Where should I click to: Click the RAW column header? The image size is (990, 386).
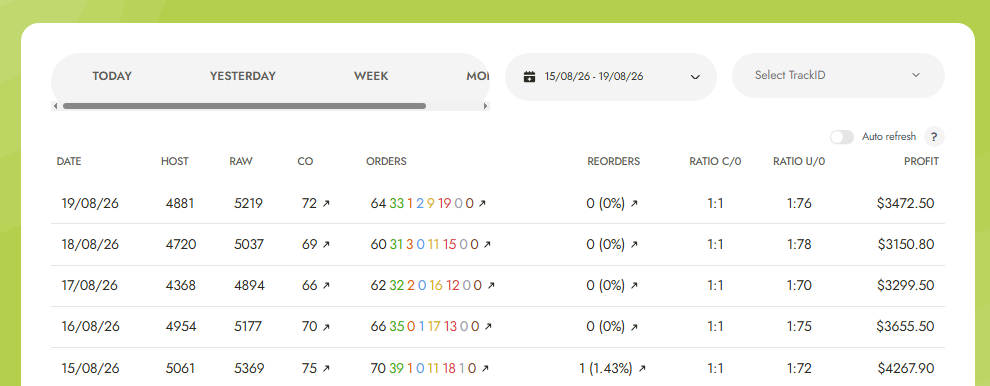tap(241, 161)
